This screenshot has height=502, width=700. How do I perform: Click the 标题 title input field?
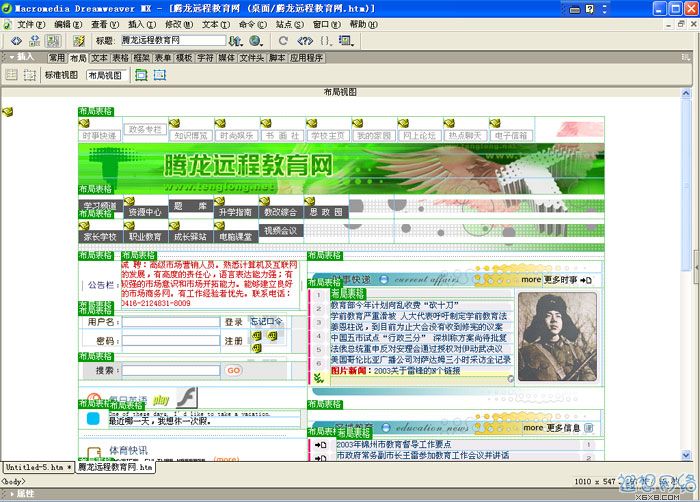click(173, 40)
